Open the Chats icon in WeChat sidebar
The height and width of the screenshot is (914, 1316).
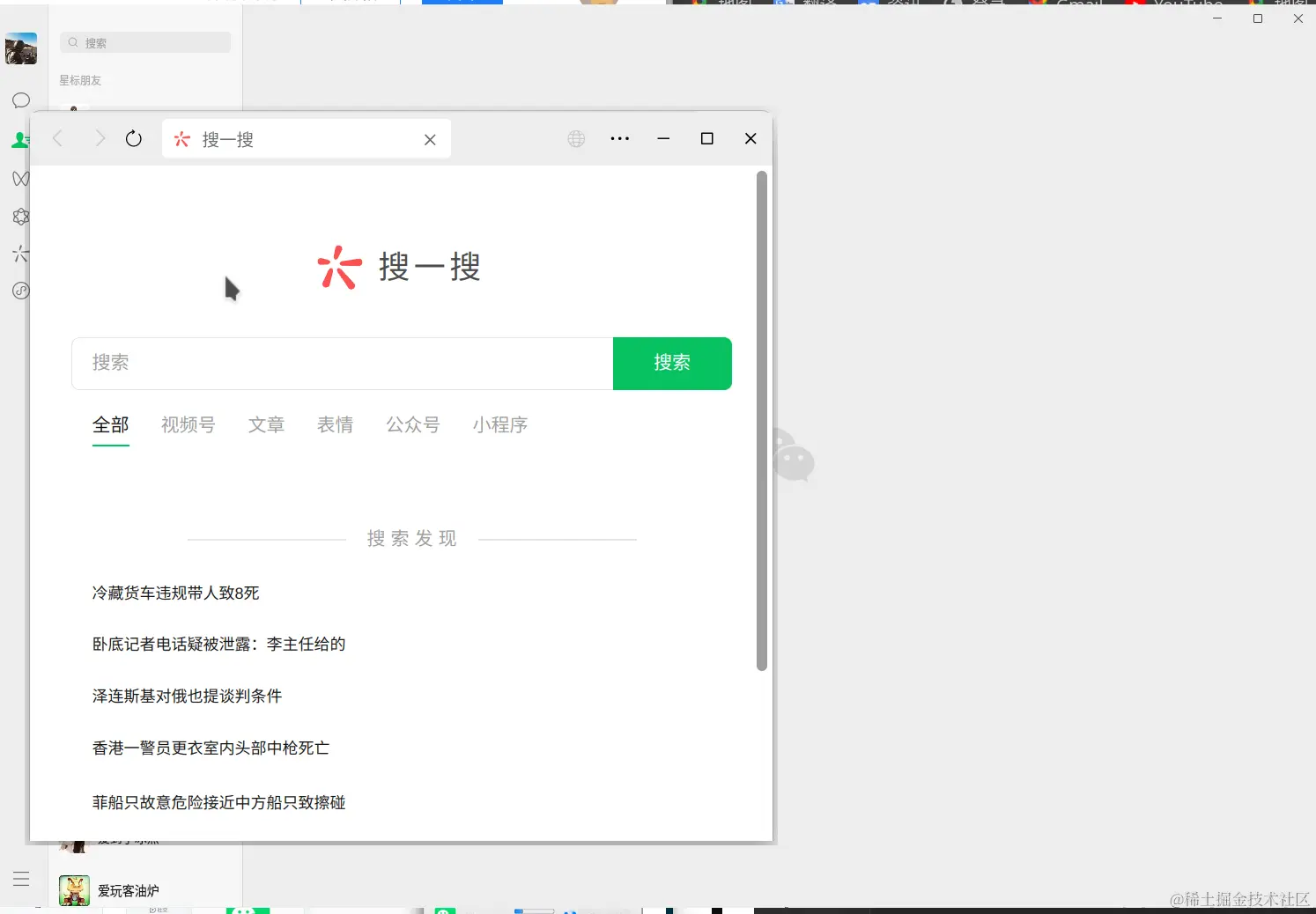point(21,100)
